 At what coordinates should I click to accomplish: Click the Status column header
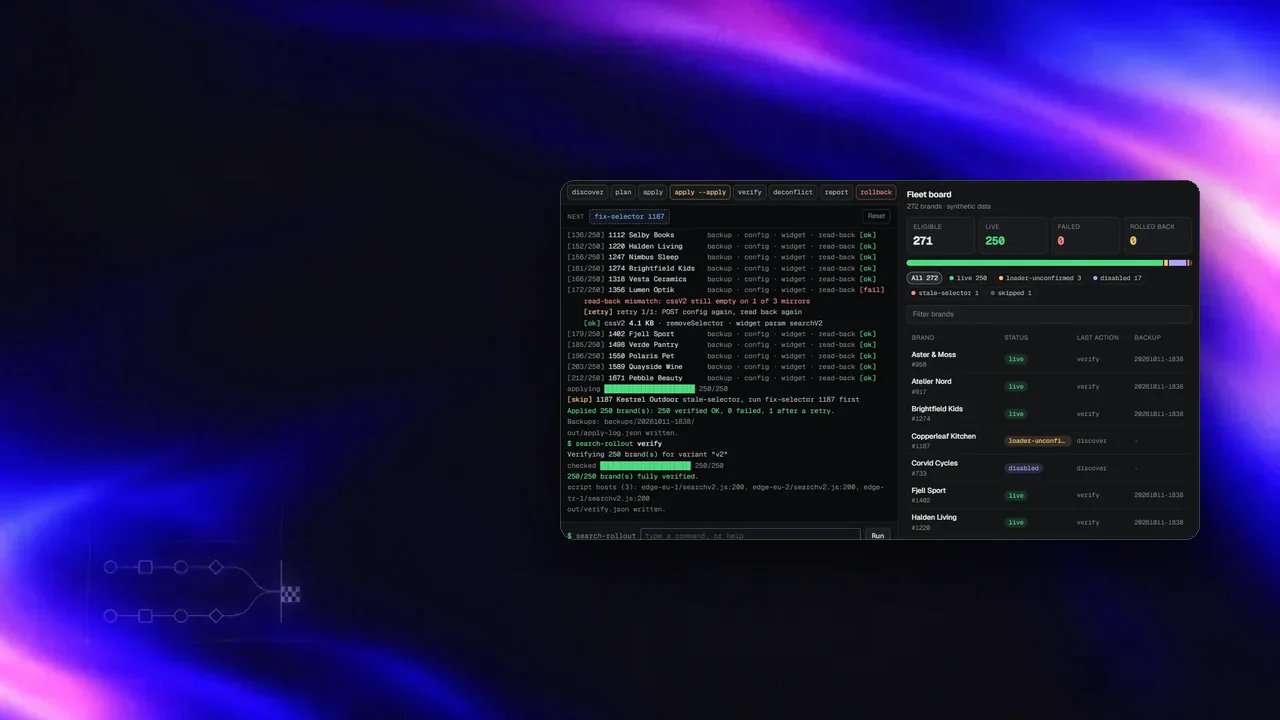point(1016,338)
